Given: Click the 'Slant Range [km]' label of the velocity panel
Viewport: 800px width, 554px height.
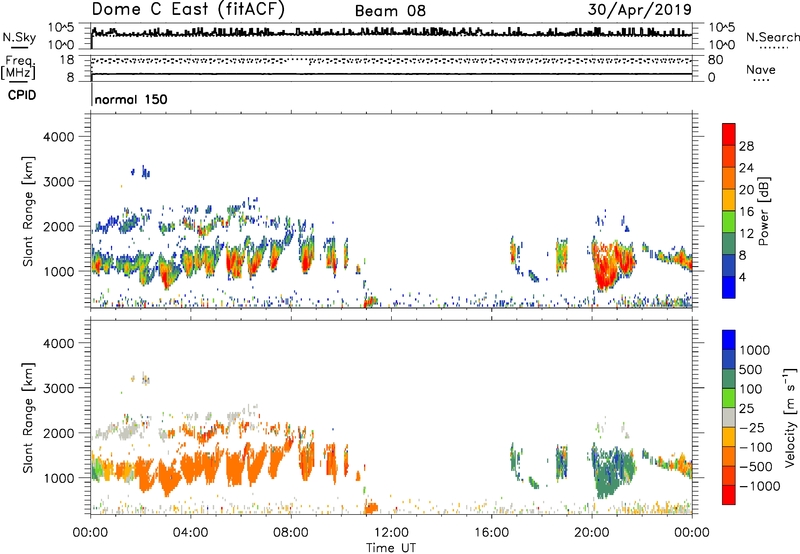Looking at the screenshot, I should point(28,418).
